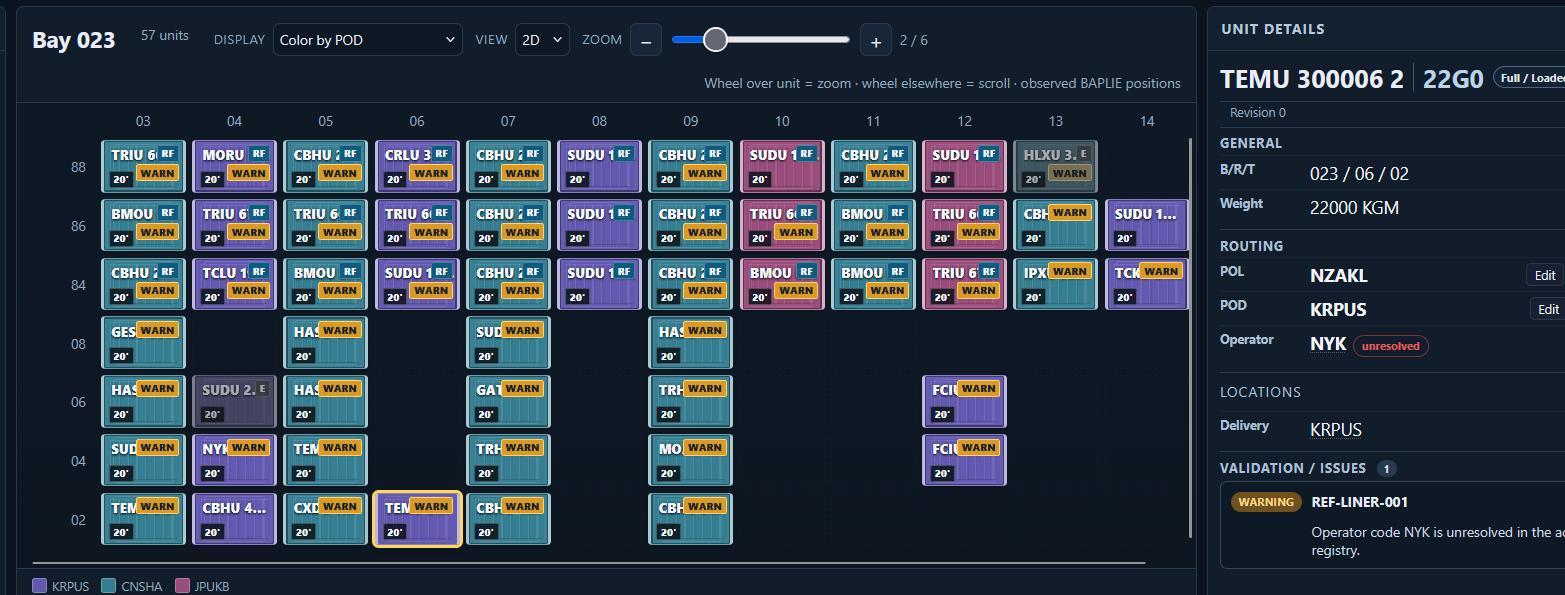Select the CBHU 4... container in tier 02

234,519
